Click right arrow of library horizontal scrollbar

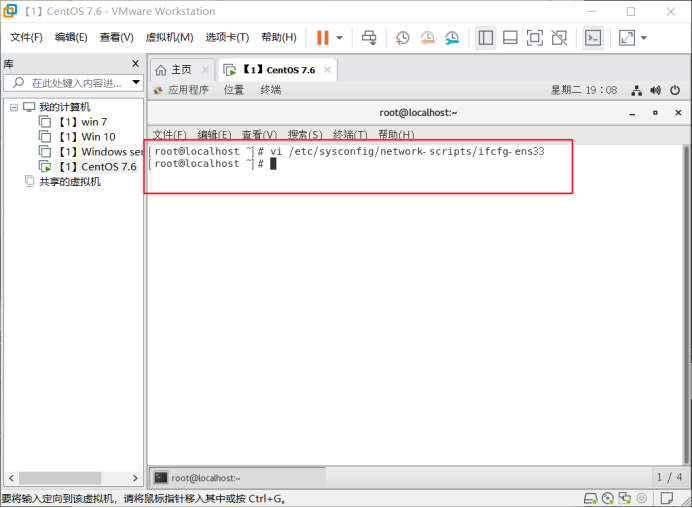135,478
